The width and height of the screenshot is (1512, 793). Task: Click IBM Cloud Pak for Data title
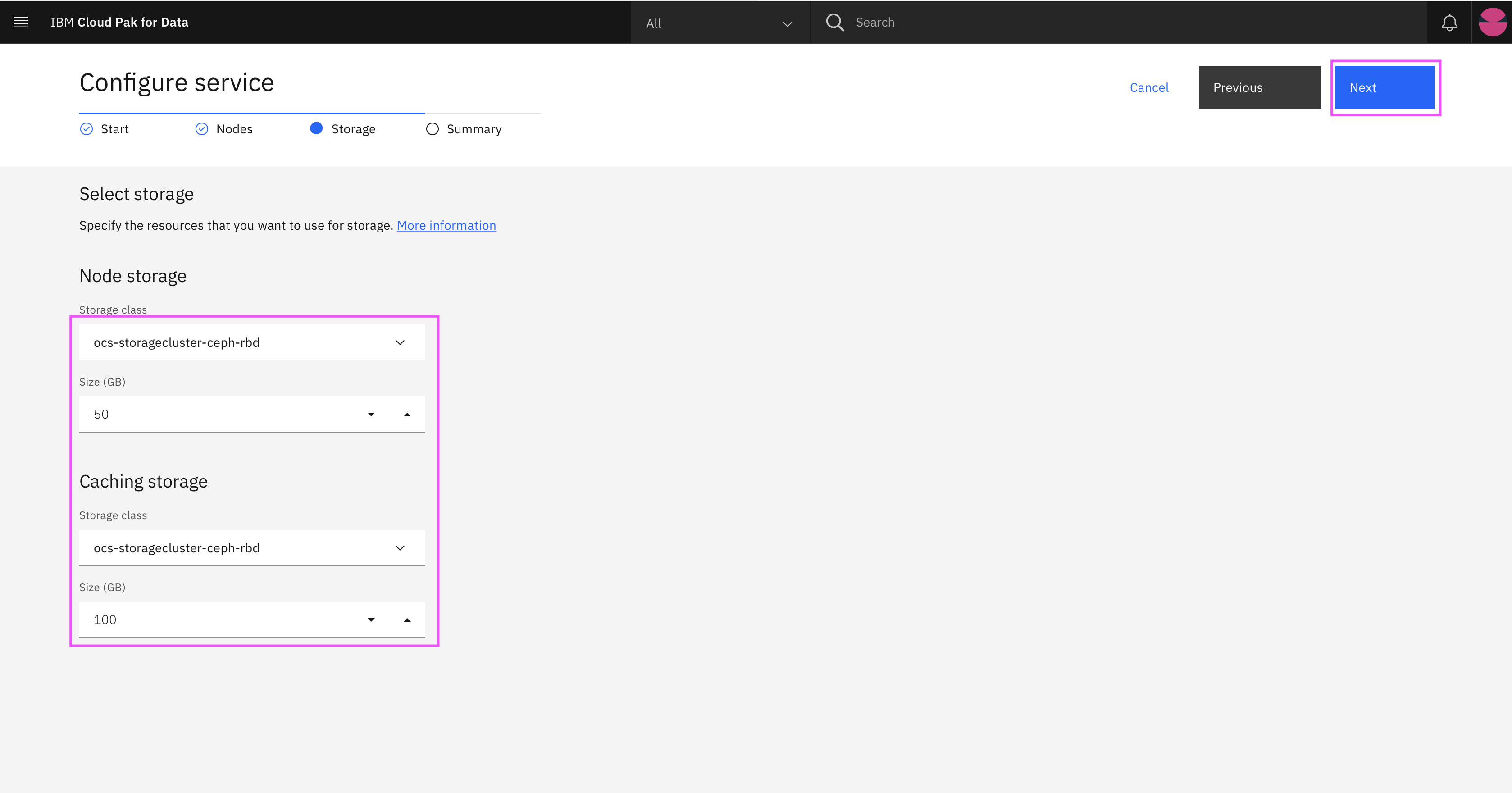click(119, 23)
